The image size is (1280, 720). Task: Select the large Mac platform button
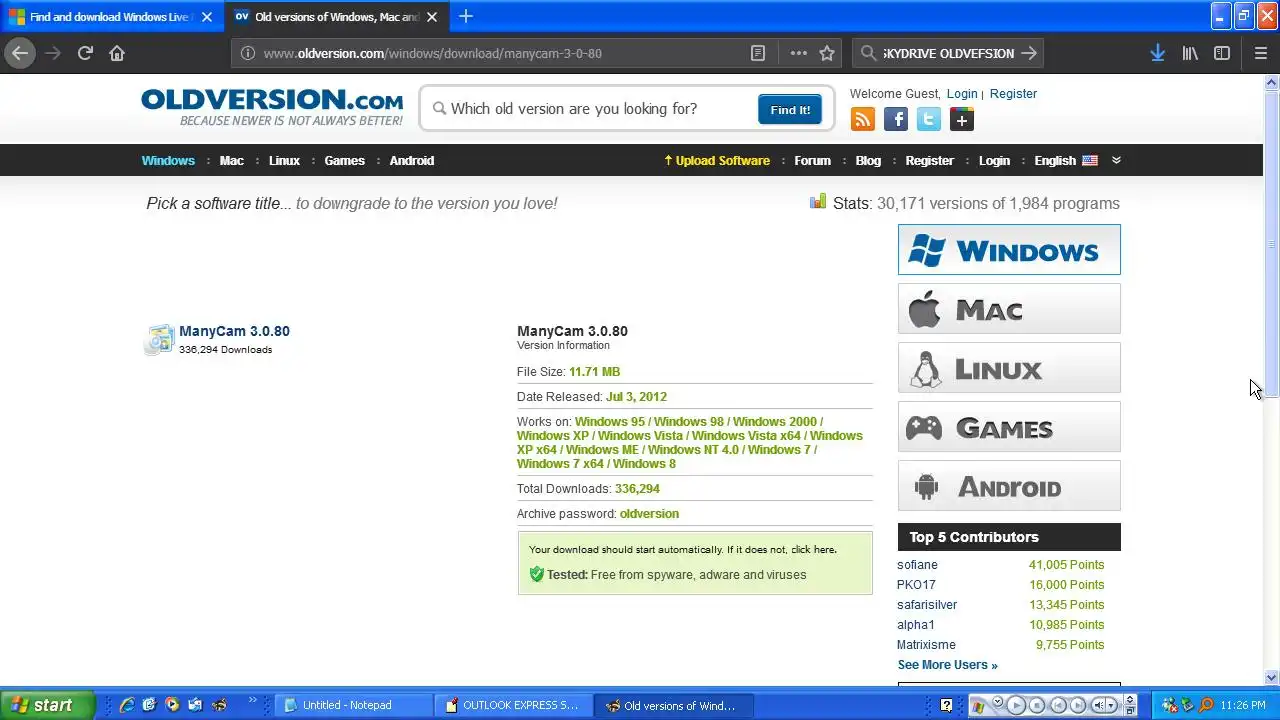pyautogui.click(x=1009, y=309)
